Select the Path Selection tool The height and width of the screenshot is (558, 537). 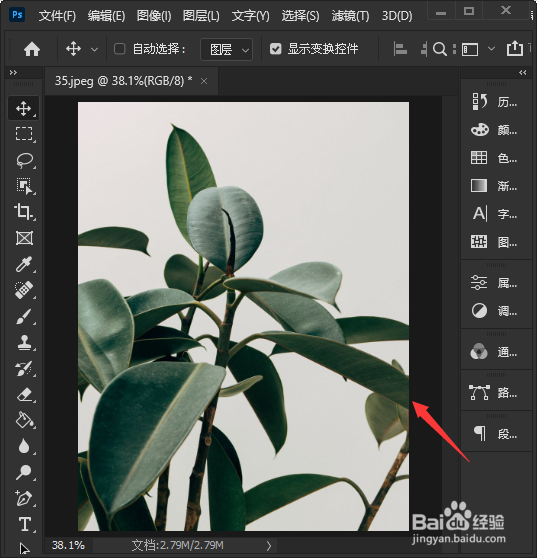(25, 548)
